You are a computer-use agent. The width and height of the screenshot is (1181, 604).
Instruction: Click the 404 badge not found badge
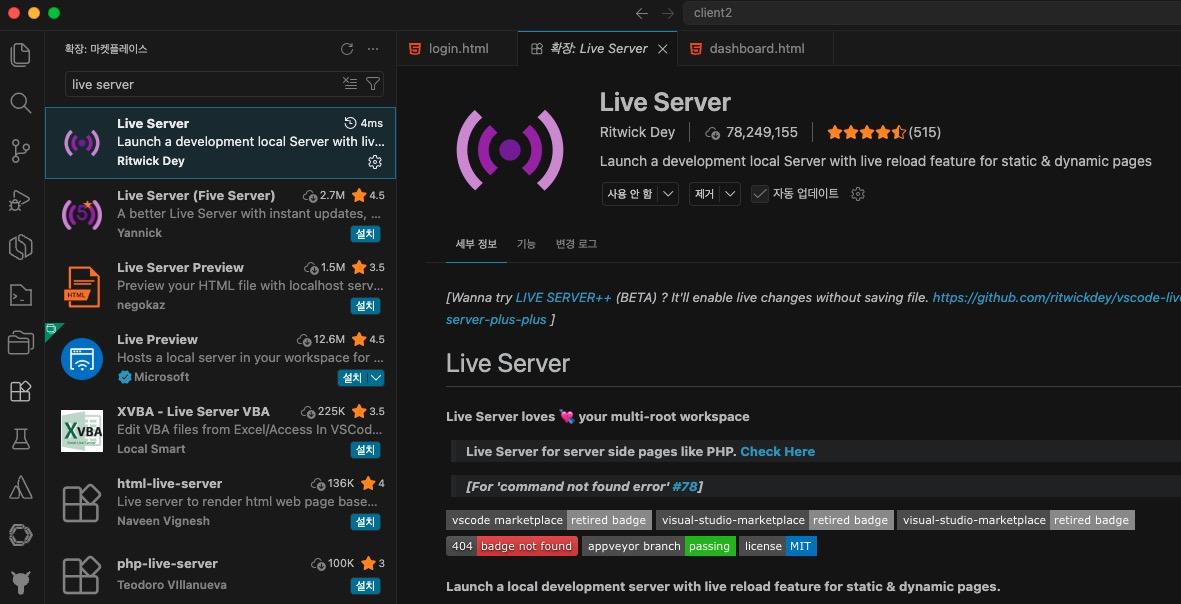point(512,546)
